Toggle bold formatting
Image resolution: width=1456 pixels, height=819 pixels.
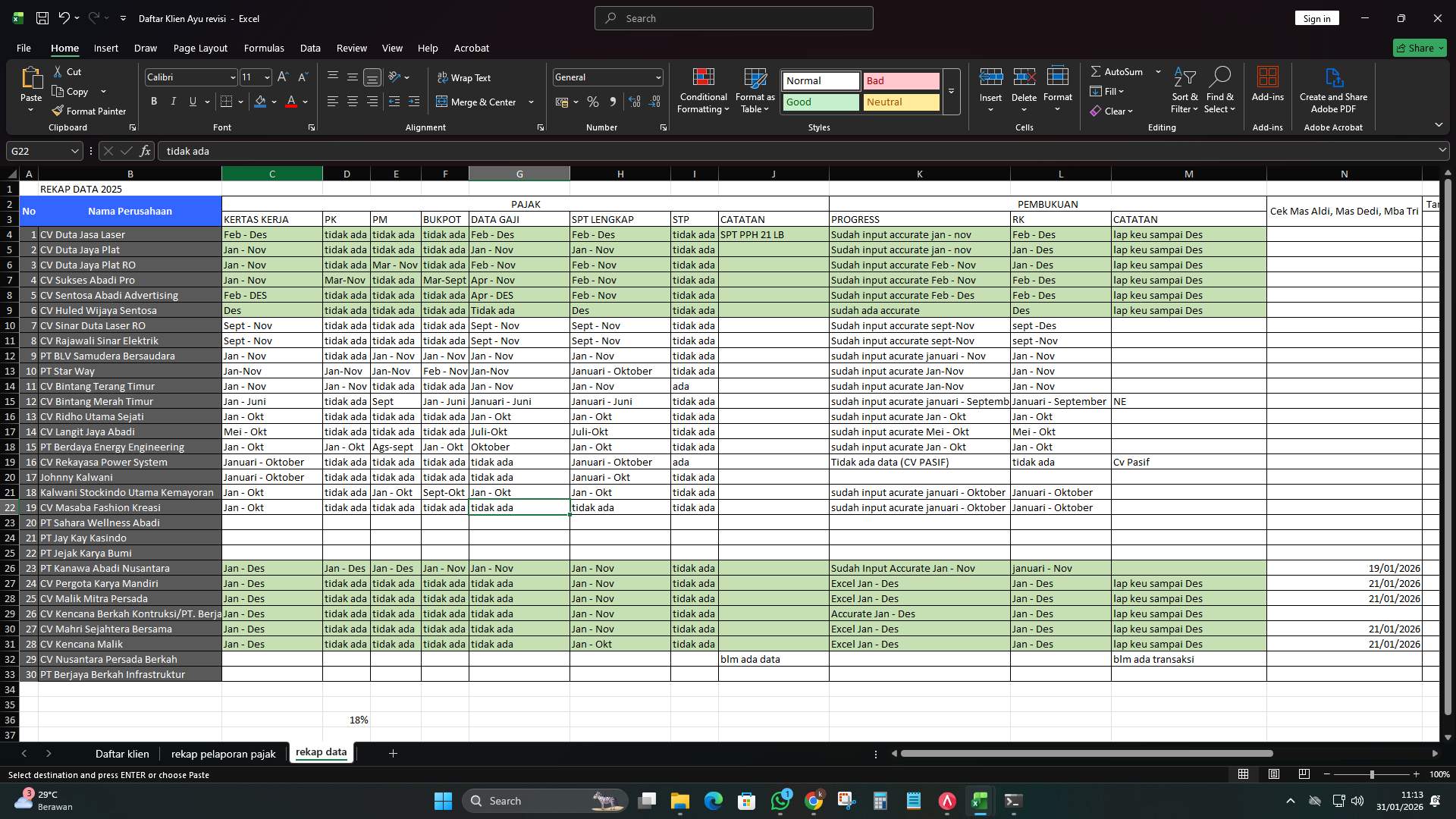click(x=153, y=101)
